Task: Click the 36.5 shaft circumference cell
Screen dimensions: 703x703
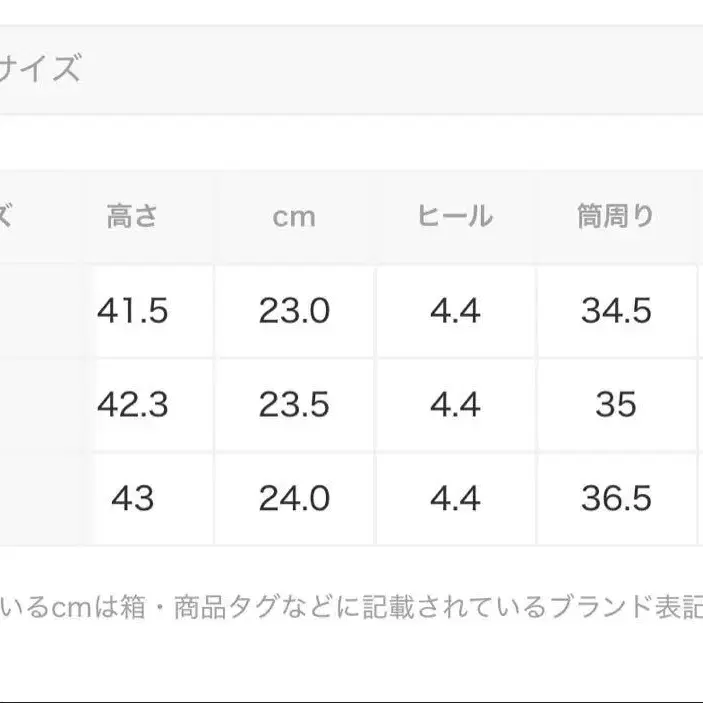Action: [616, 498]
